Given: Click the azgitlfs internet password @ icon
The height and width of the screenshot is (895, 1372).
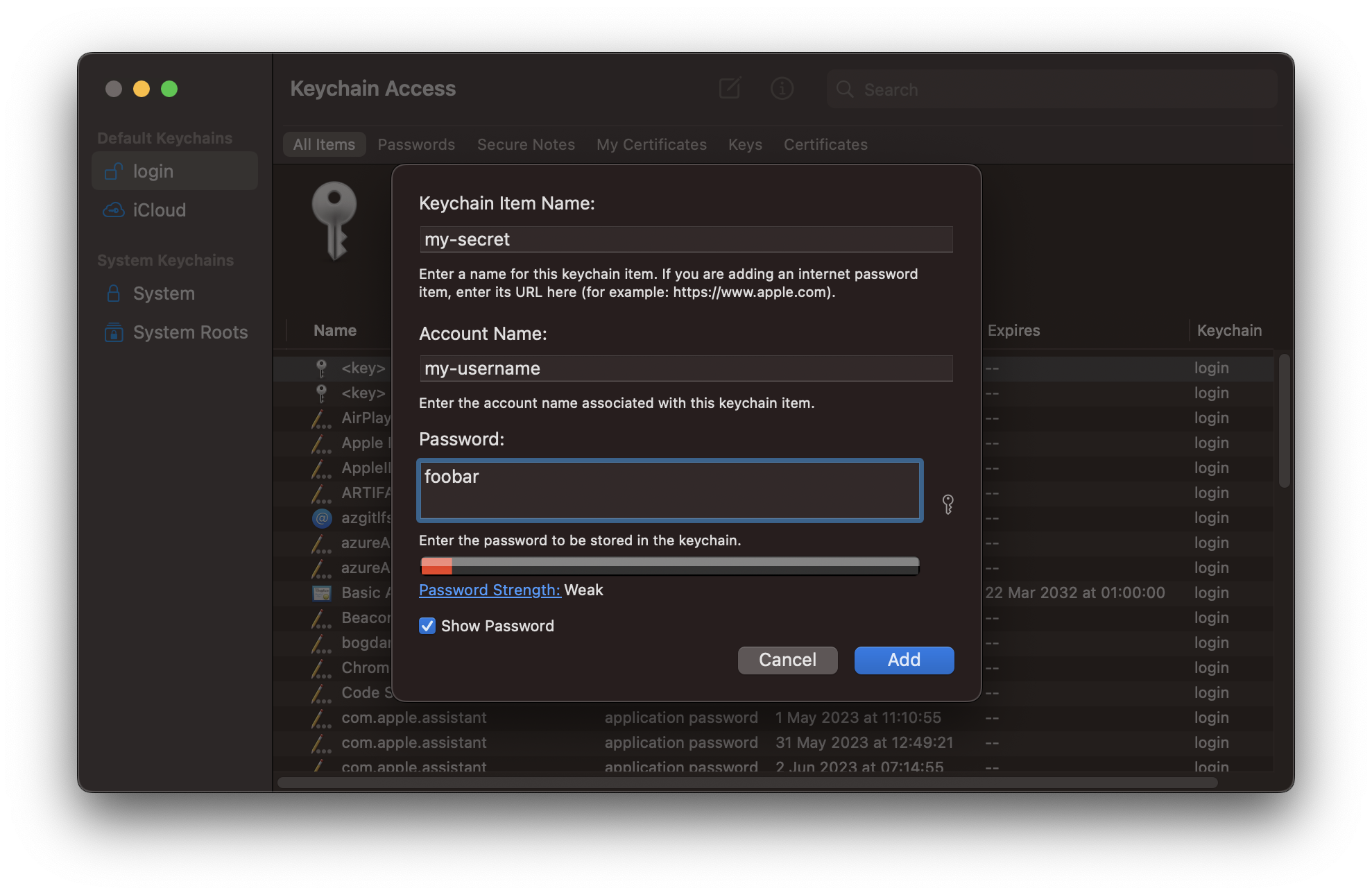Looking at the screenshot, I should pyautogui.click(x=322, y=518).
